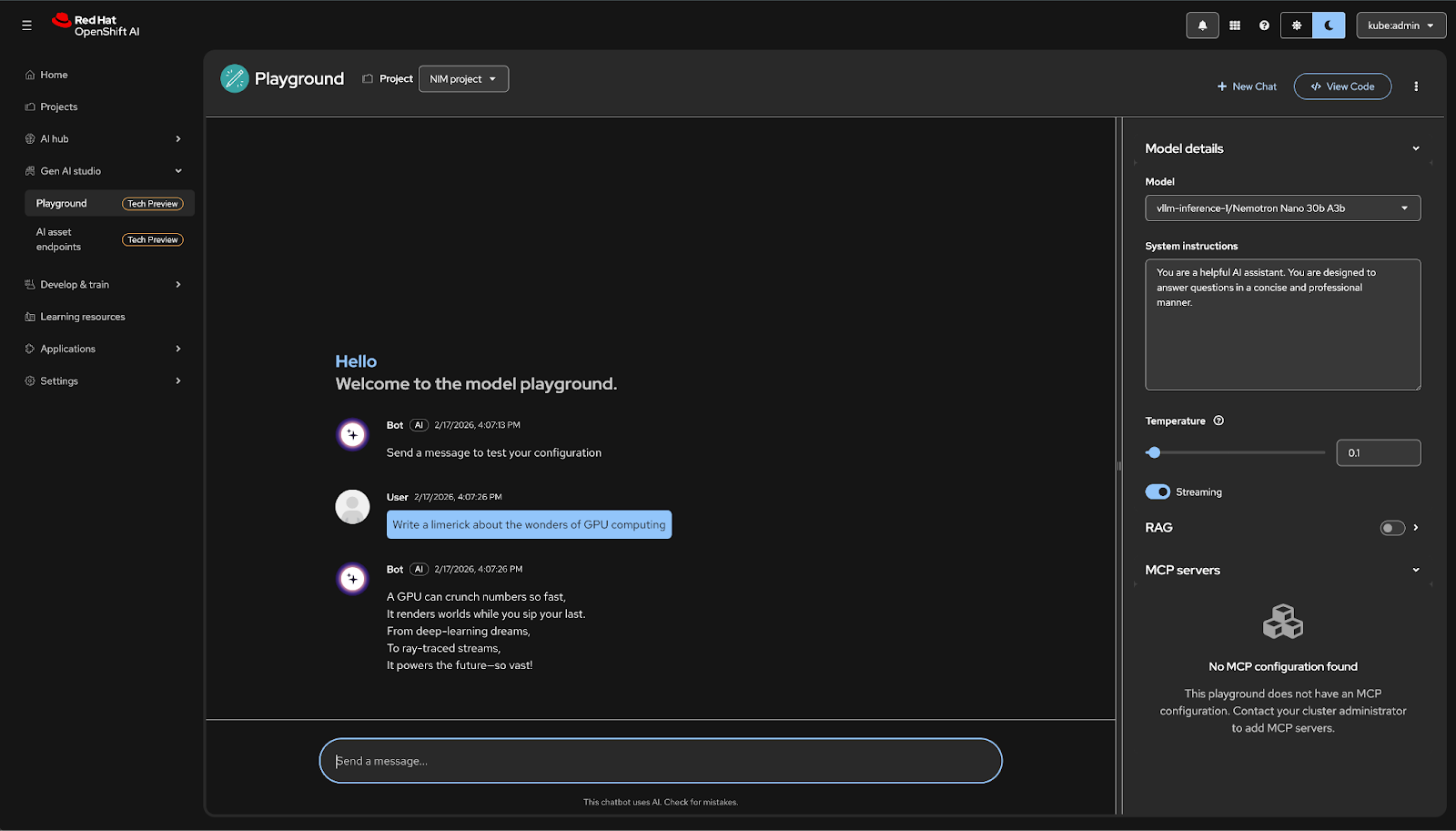The image size is (1456, 831).
Task: Click the Send a message input field
Action: pyautogui.click(x=660, y=761)
